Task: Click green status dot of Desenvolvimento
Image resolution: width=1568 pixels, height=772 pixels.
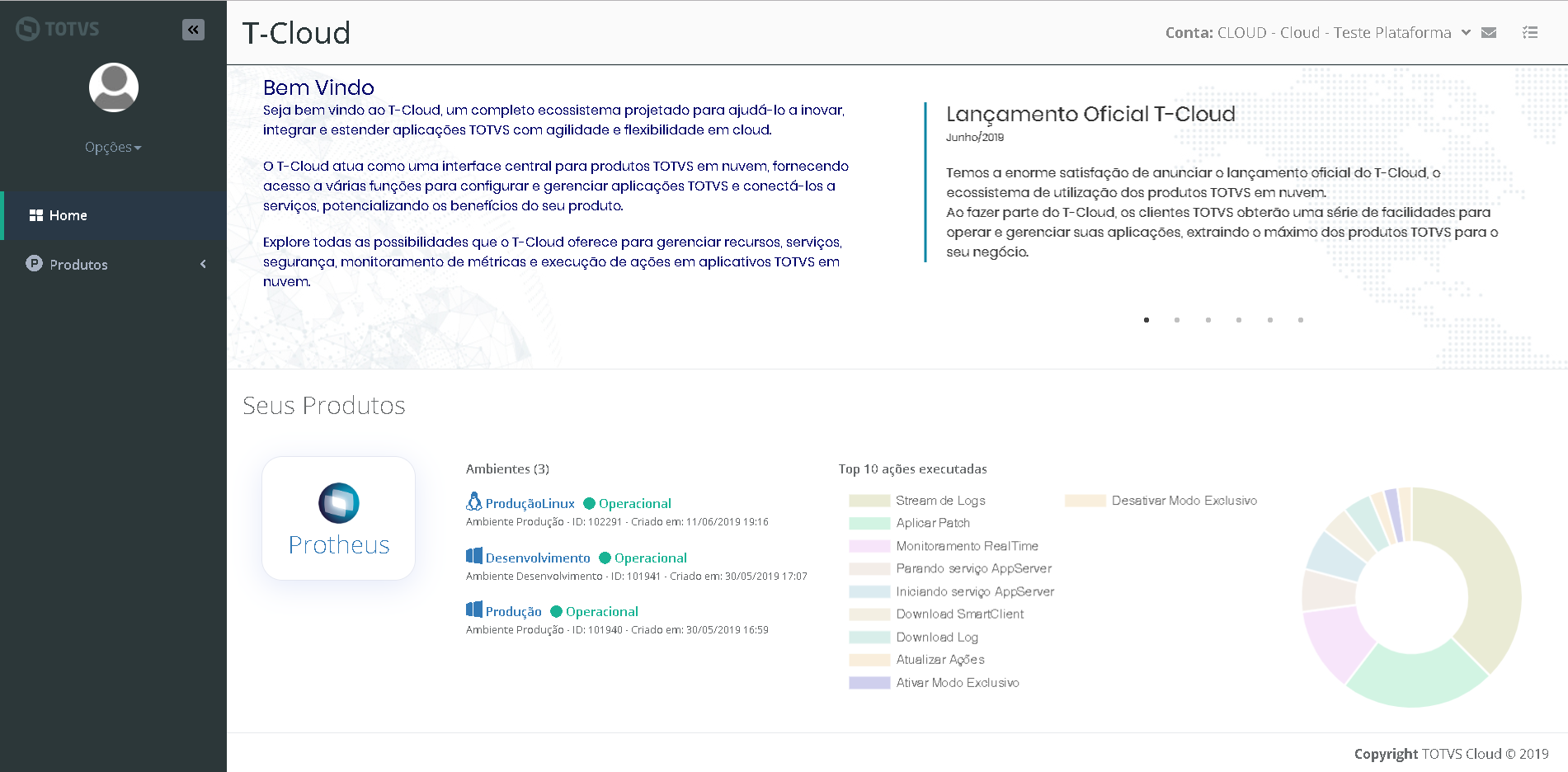Action: [x=605, y=558]
